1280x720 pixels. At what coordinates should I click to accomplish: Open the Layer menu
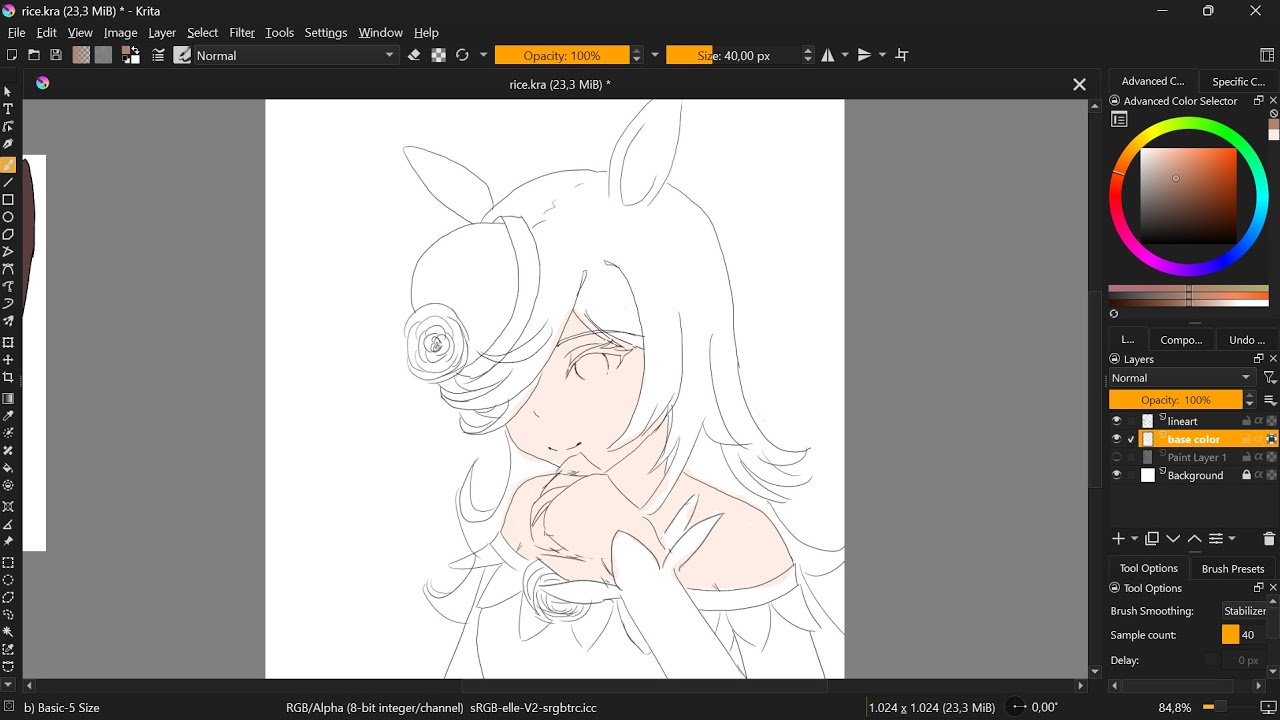pos(162,33)
